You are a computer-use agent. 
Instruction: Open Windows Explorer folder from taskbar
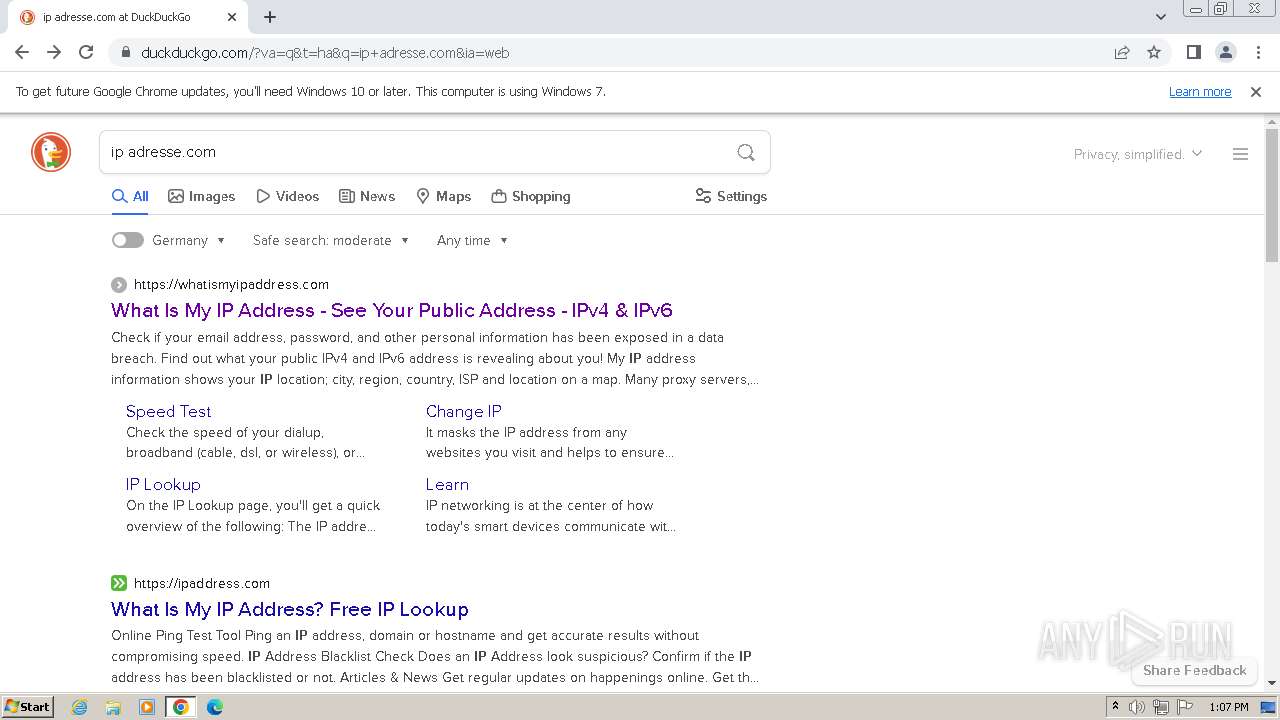[113, 707]
